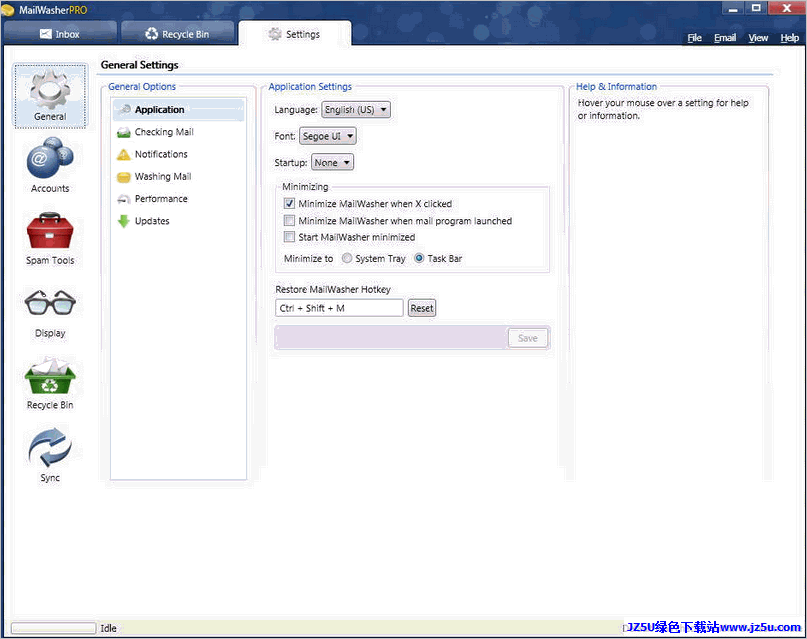Open the File menu
The image size is (807, 639).
coord(694,38)
